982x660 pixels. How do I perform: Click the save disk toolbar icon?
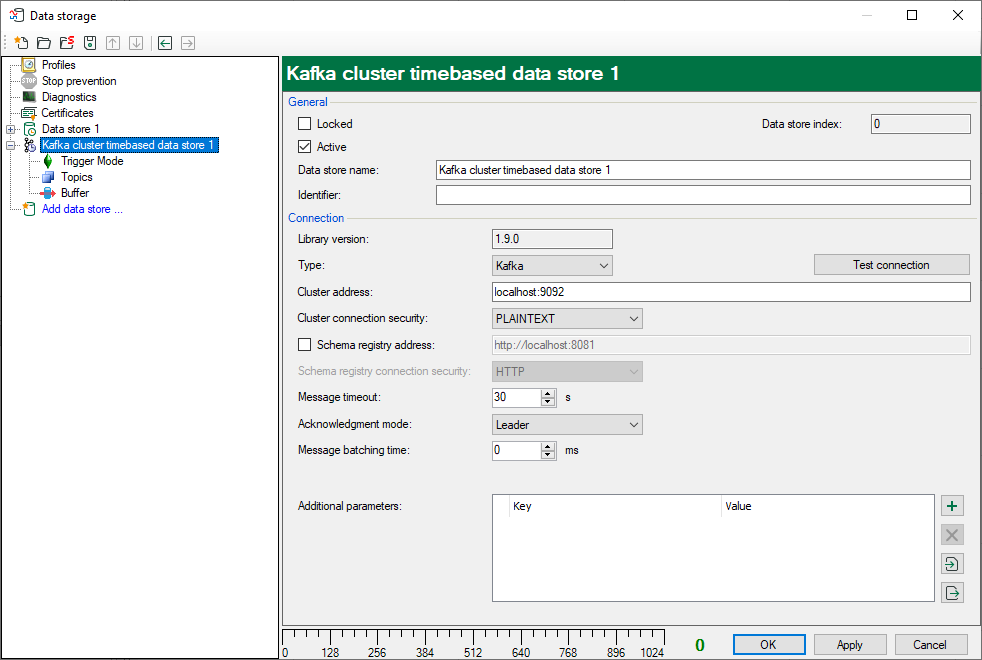tap(90, 43)
